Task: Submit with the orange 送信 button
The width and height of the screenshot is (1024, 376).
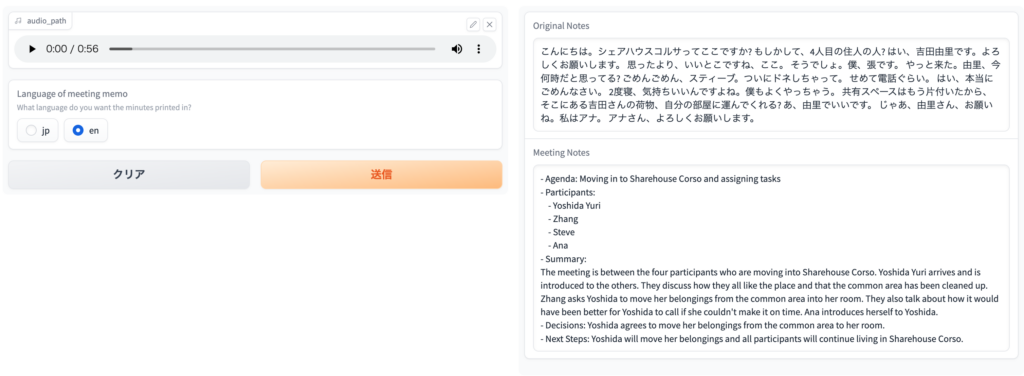Action: 381,174
